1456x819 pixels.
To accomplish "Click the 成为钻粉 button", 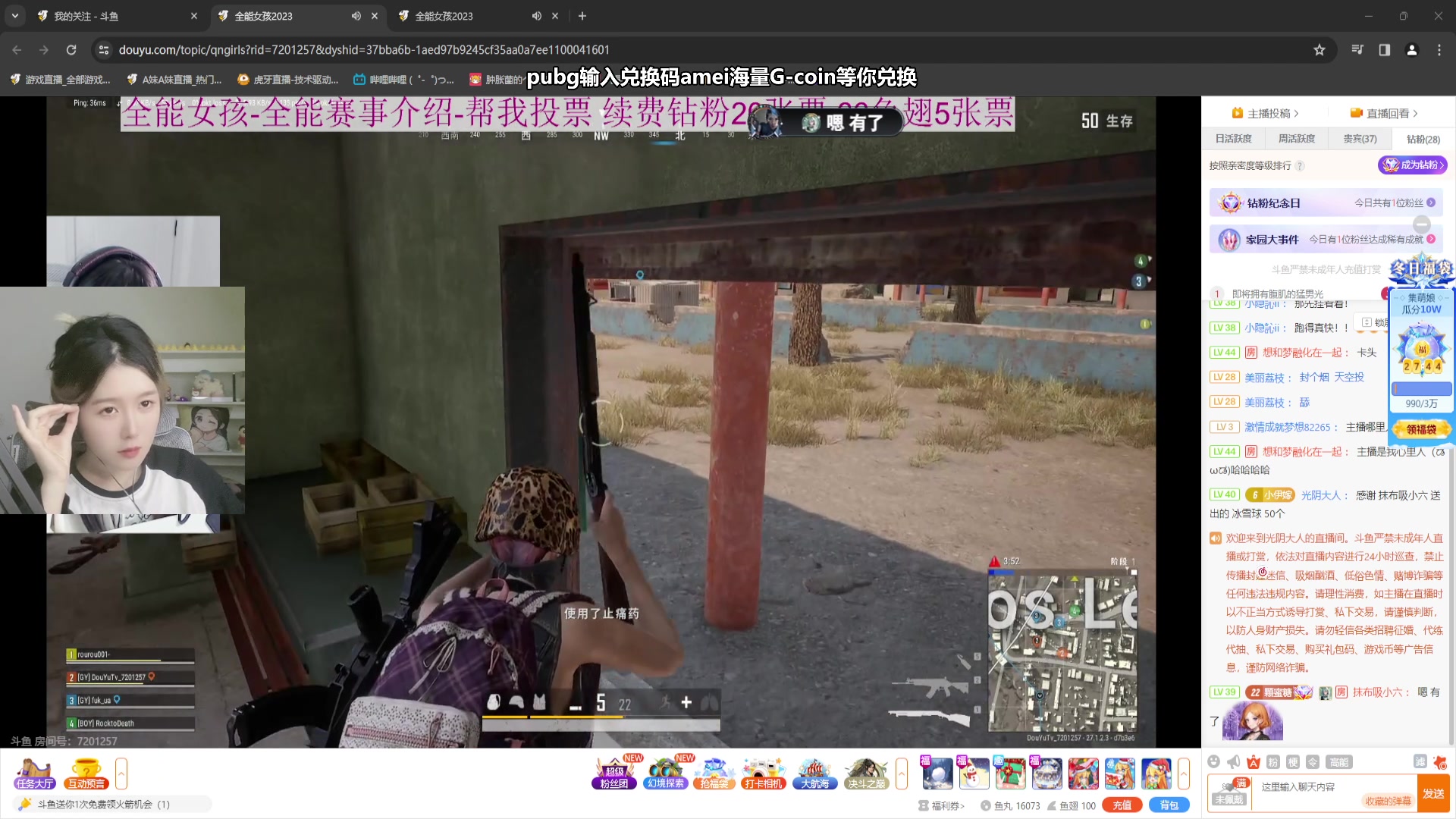I will tap(1413, 165).
